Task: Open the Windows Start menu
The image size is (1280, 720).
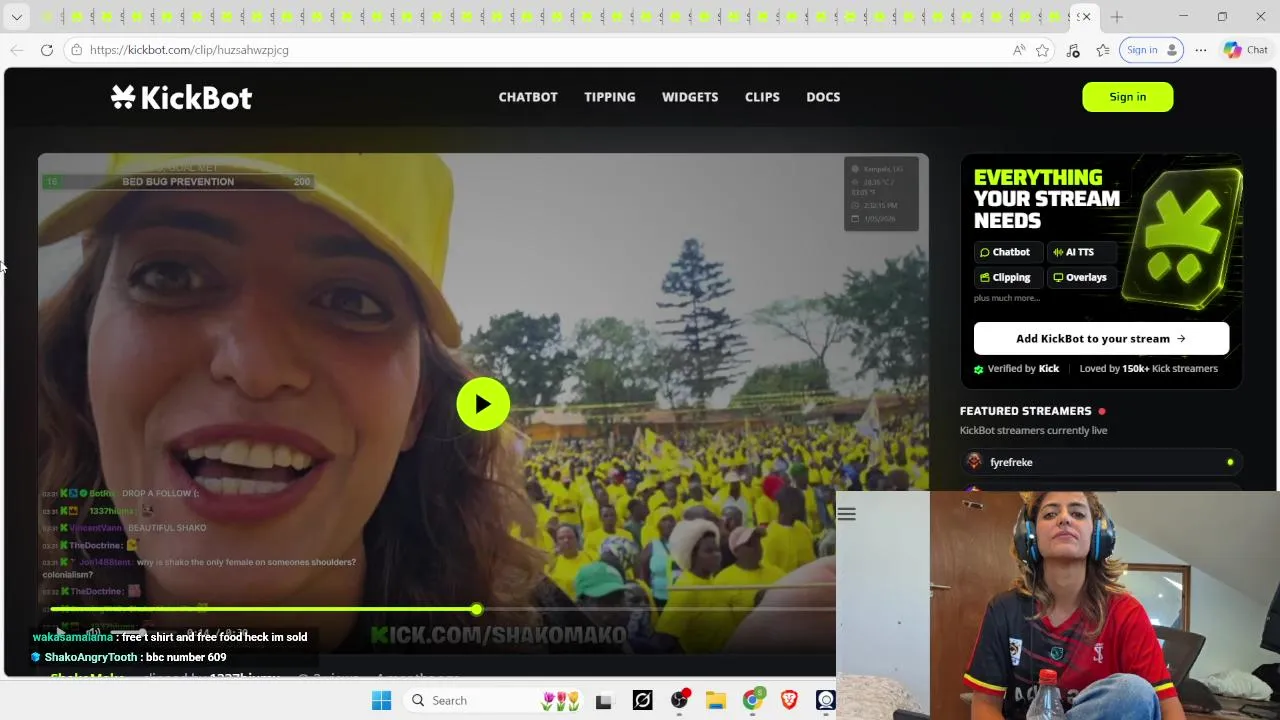Action: (x=381, y=701)
